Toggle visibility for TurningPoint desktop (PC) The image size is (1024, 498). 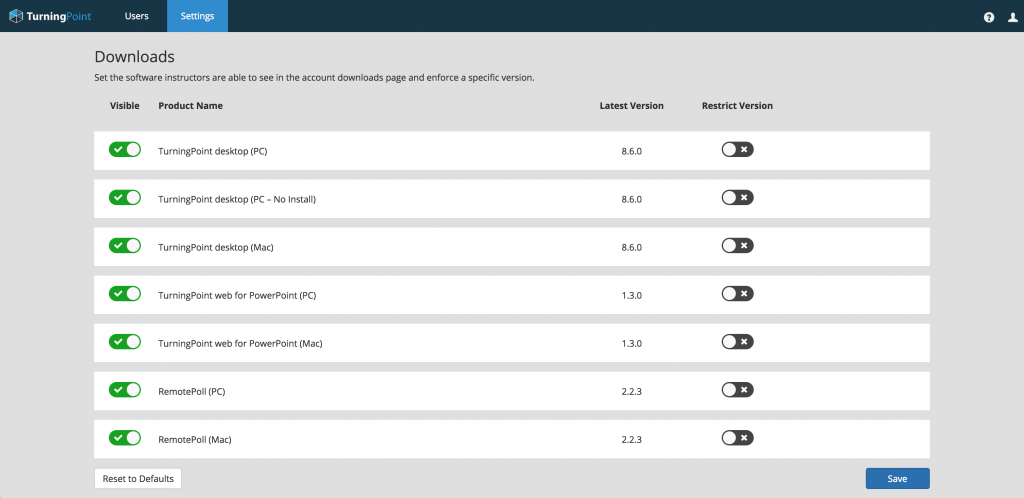point(125,150)
